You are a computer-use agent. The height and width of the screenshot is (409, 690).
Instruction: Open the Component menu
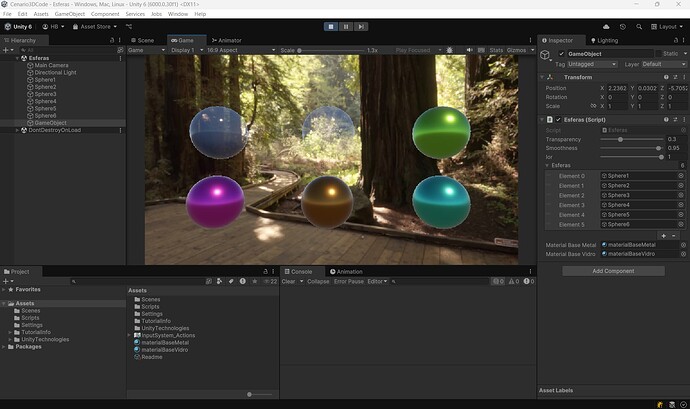point(105,14)
